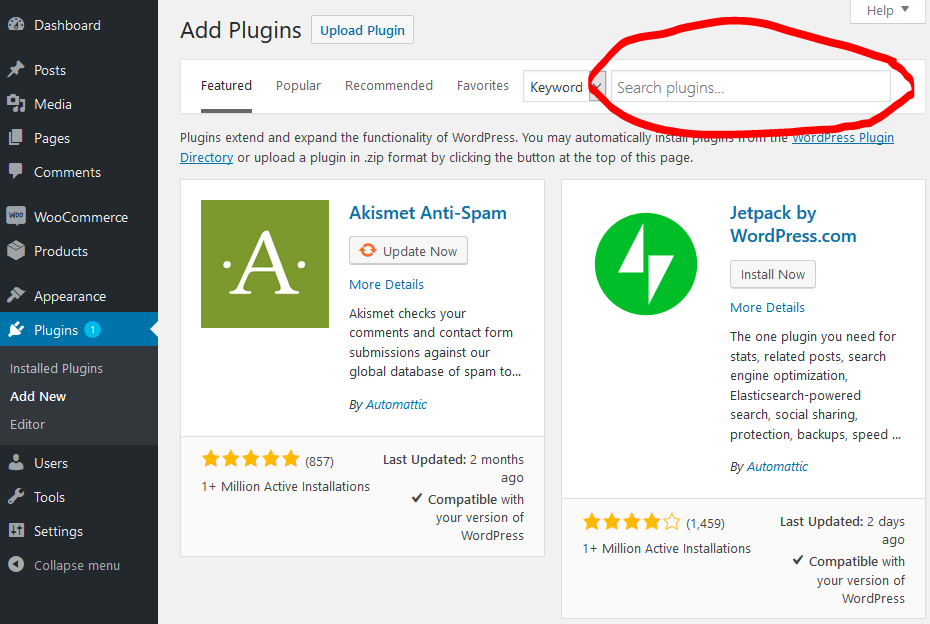Open the Settings menu item
The height and width of the screenshot is (624, 930).
point(79,531)
